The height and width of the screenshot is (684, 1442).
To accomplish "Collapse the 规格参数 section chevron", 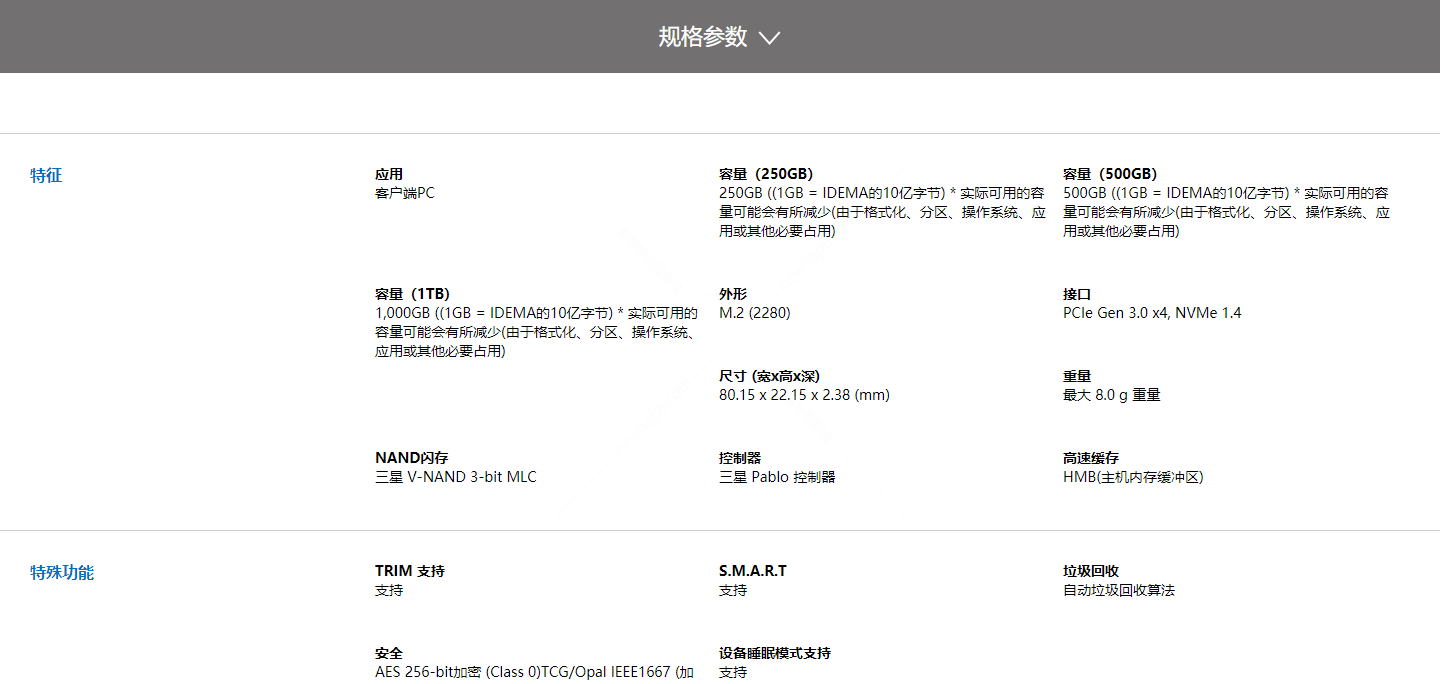I will pyautogui.click(x=769, y=38).
